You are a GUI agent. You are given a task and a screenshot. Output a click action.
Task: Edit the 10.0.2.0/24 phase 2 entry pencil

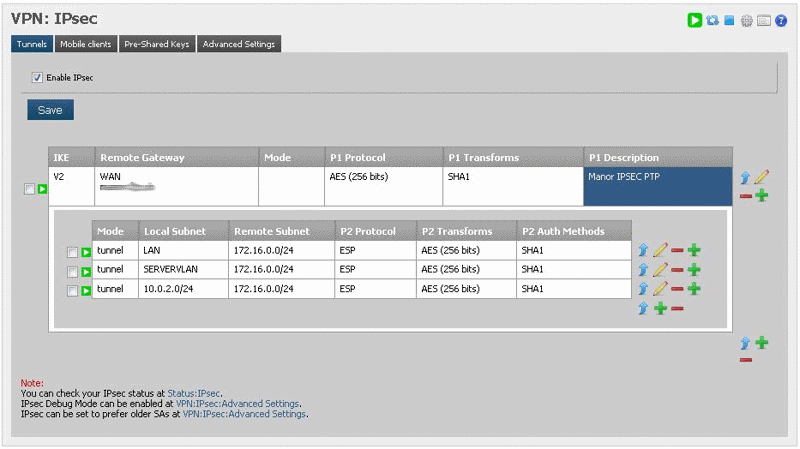[660, 288]
